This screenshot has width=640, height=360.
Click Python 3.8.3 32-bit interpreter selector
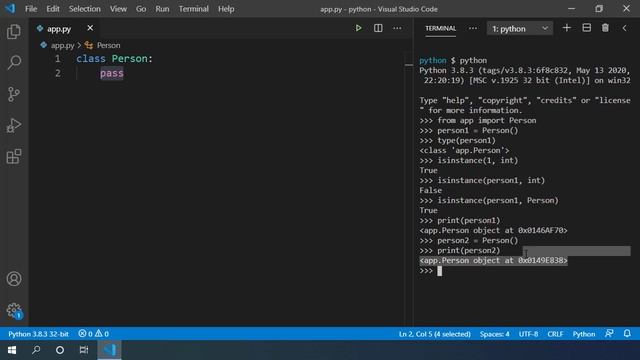coord(38,334)
